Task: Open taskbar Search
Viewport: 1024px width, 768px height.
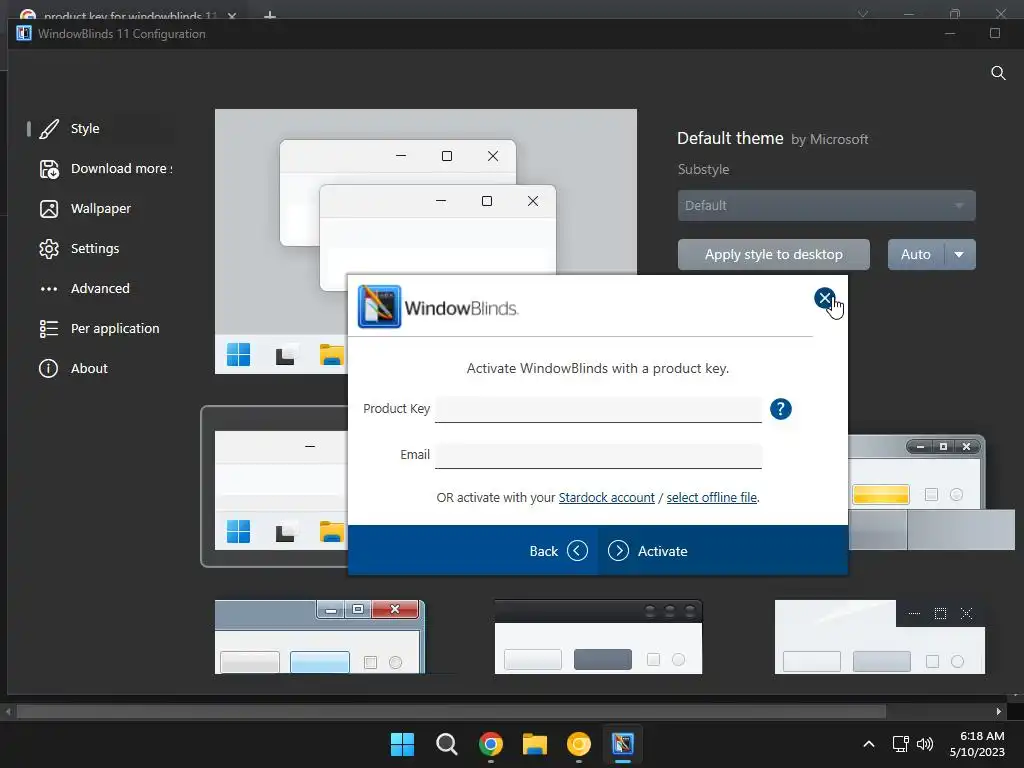Action: (447, 744)
